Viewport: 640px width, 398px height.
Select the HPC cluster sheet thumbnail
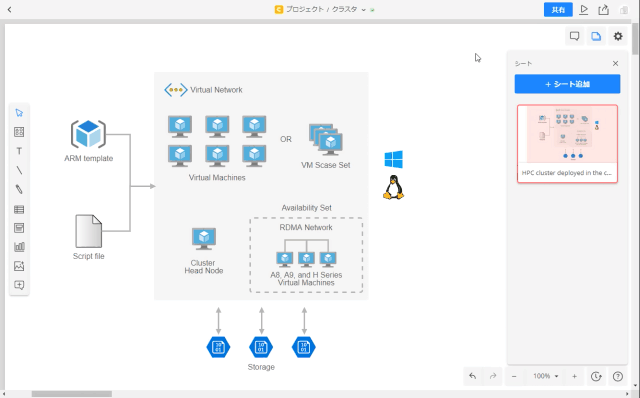(567, 144)
